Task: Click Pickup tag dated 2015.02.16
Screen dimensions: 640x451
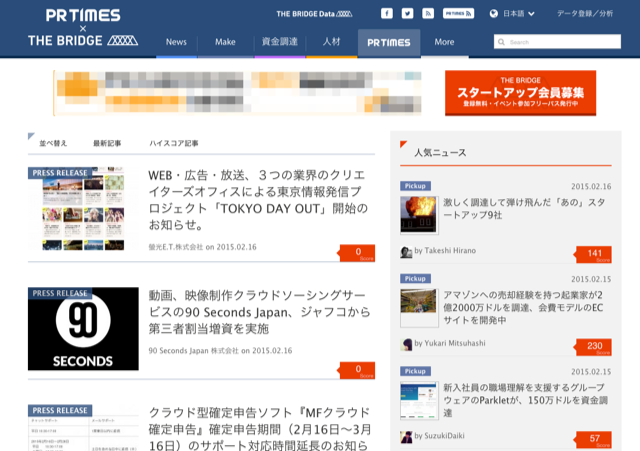Action: [x=415, y=186]
